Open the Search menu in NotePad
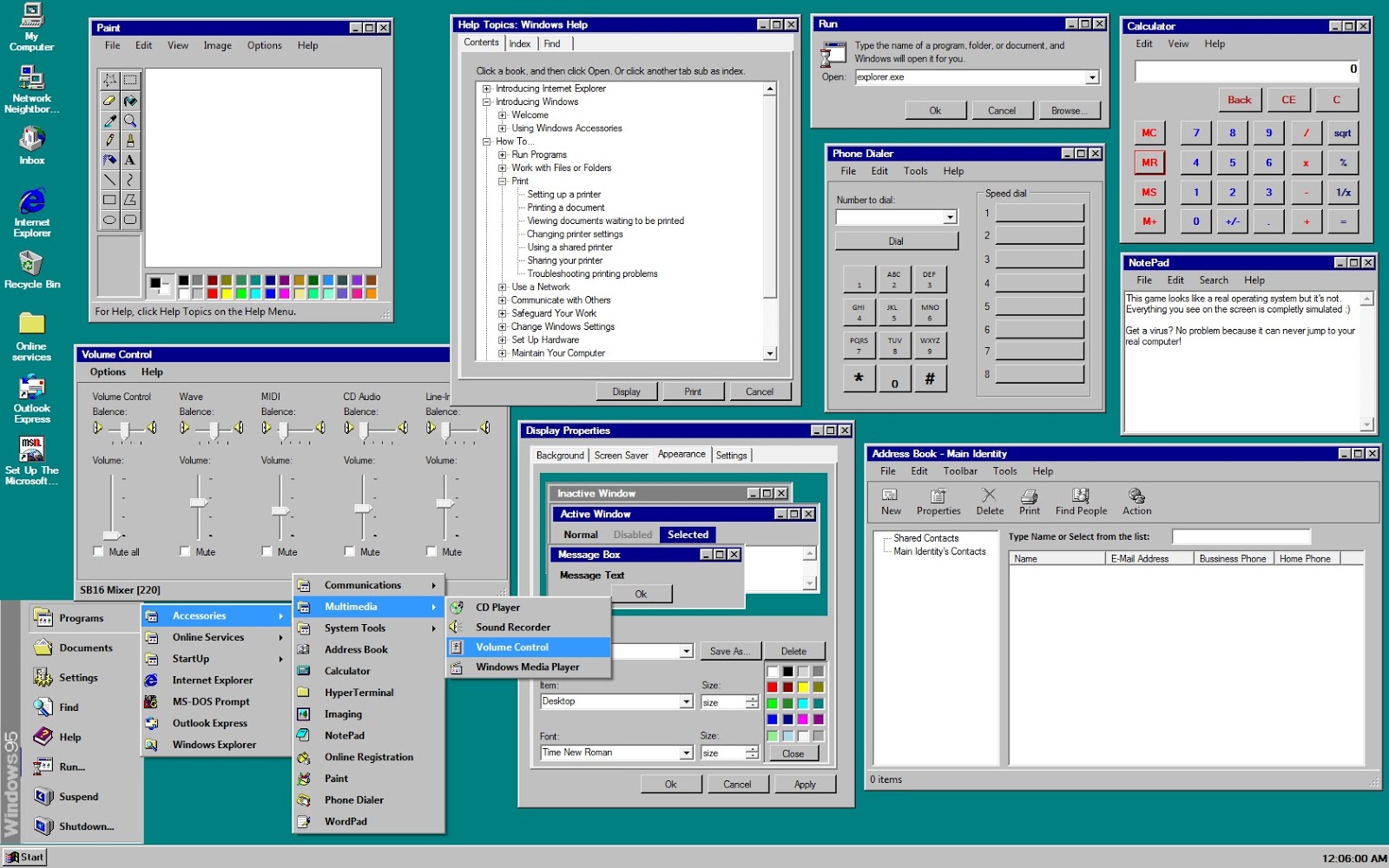The height and width of the screenshot is (868, 1389). pos(1213,279)
